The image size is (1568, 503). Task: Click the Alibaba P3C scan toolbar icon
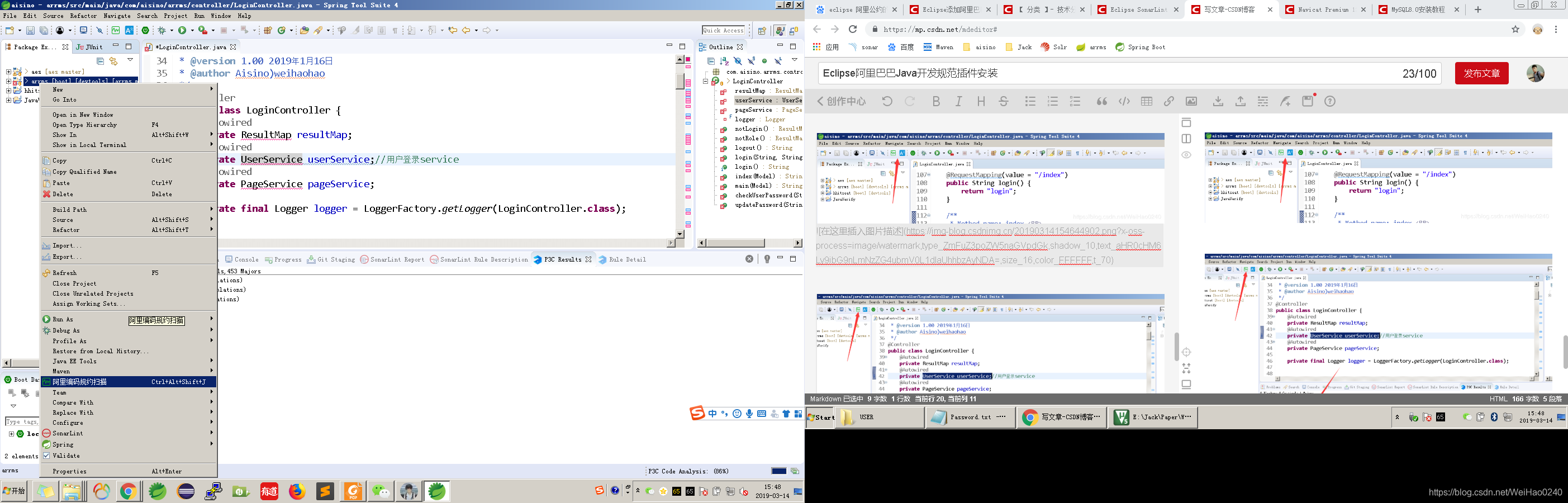(x=116, y=30)
